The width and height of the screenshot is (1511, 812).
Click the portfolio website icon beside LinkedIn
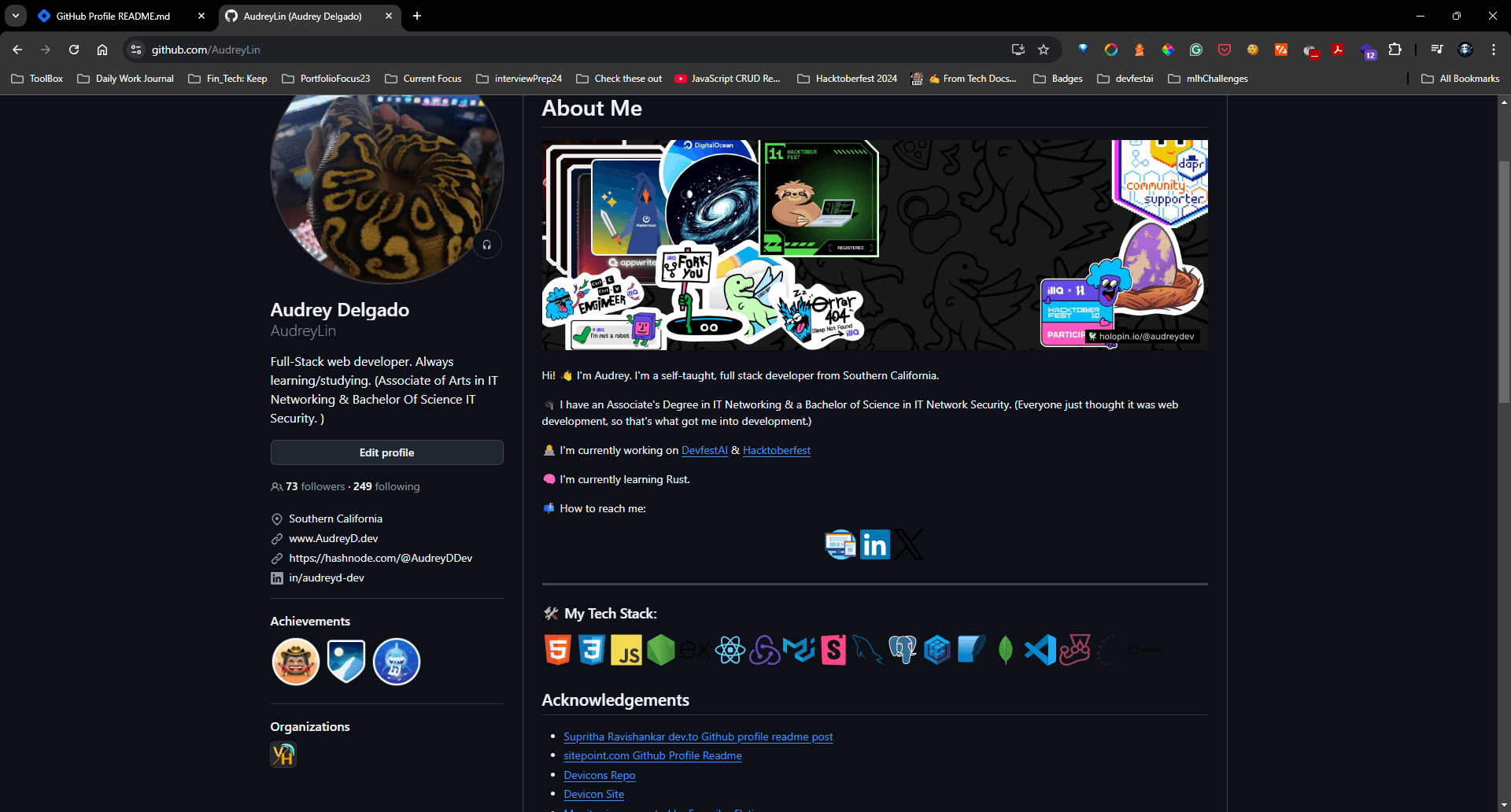[x=840, y=544]
